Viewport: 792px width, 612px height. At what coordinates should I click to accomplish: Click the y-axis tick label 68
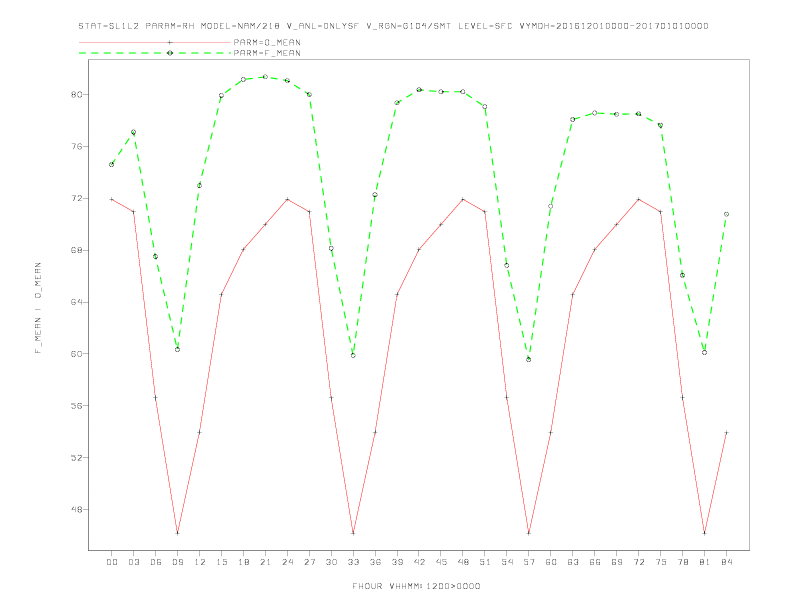(x=77, y=250)
